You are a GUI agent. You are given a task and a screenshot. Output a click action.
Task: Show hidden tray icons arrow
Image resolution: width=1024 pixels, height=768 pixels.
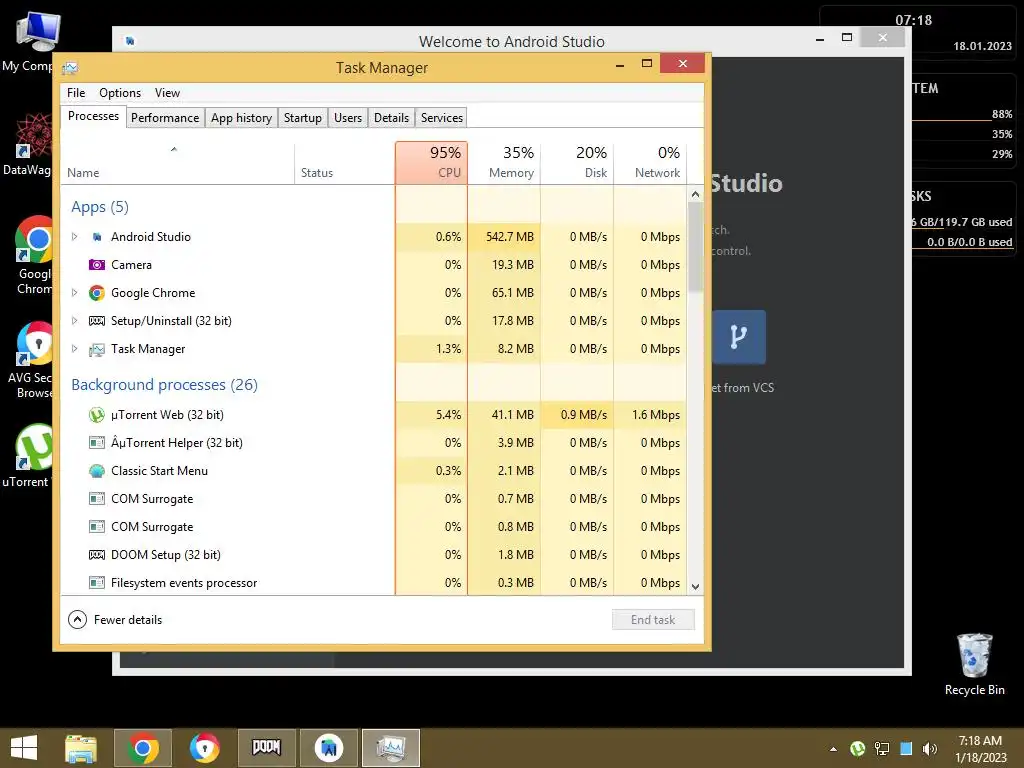point(833,749)
